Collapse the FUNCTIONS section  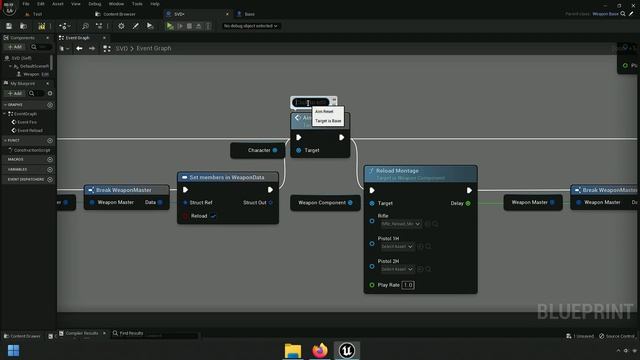[x=5, y=140]
